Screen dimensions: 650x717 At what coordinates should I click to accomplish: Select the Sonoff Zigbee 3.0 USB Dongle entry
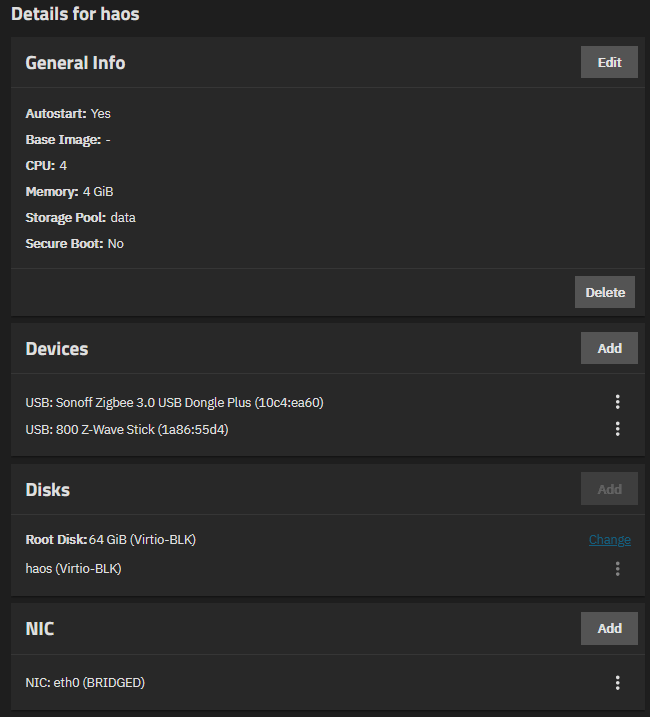click(174, 402)
